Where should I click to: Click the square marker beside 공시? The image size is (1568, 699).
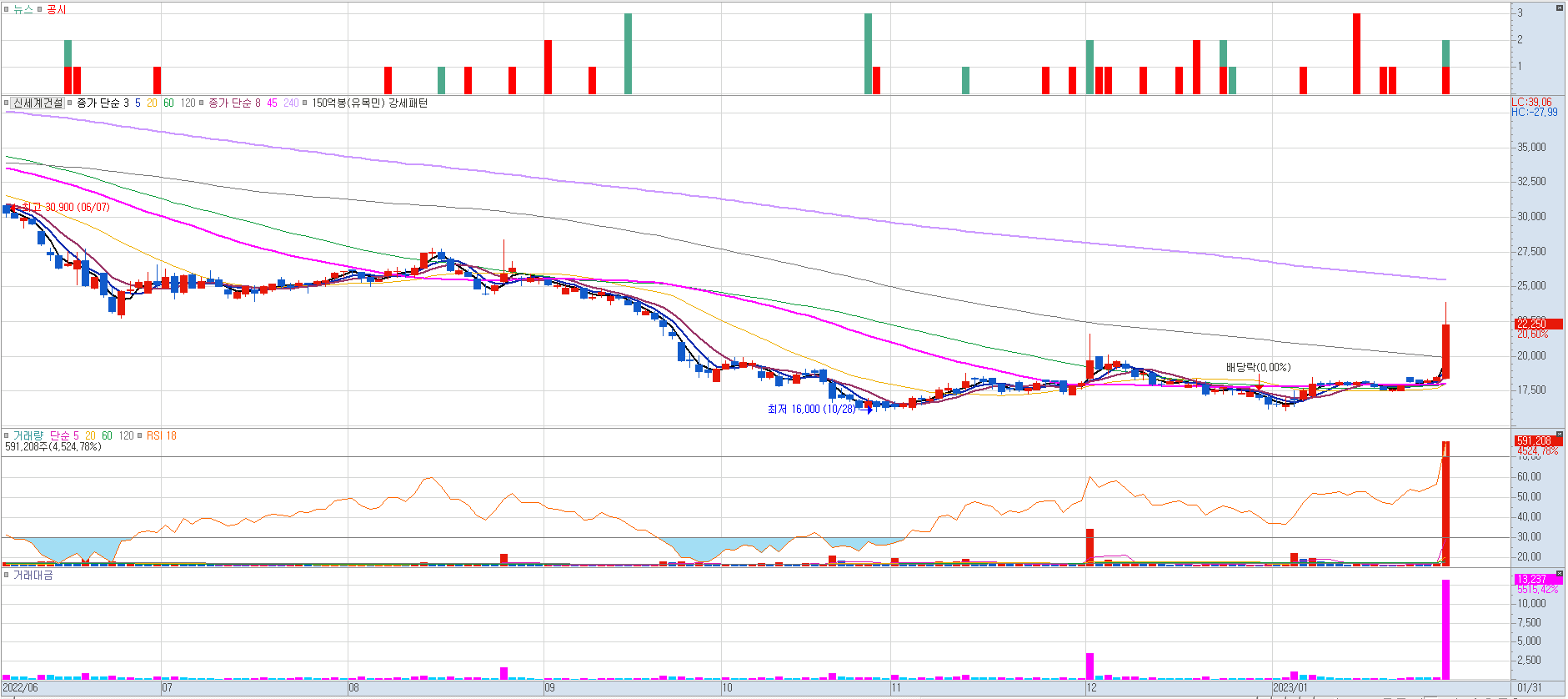[39, 9]
